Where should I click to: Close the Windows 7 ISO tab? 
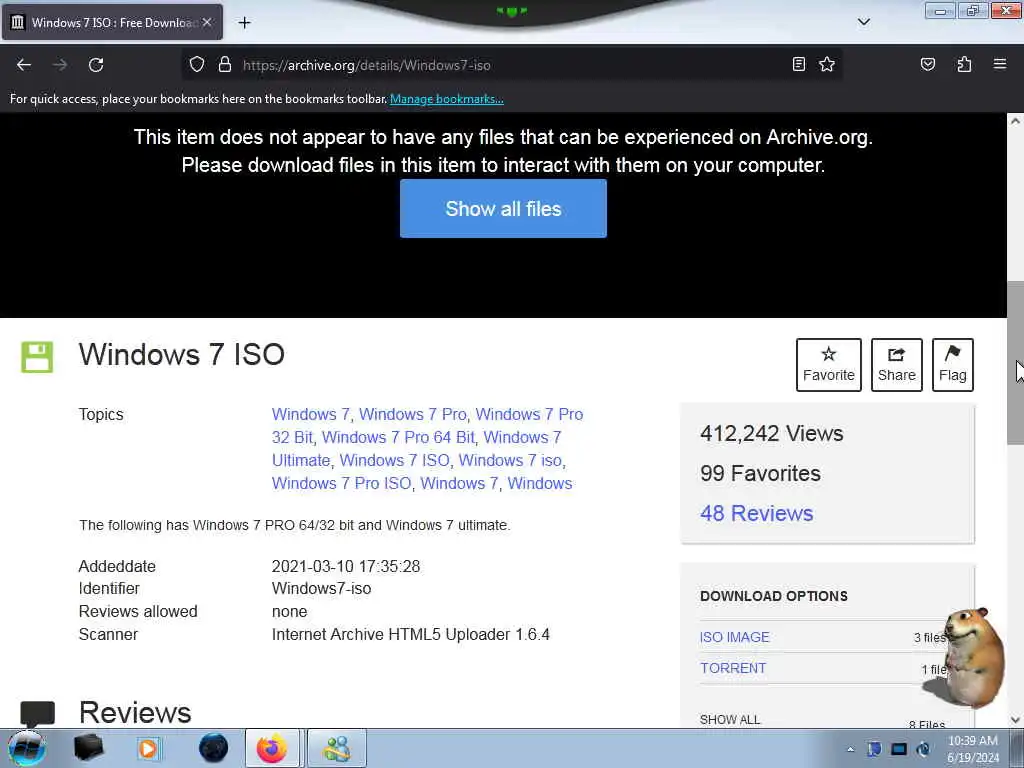tap(206, 22)
